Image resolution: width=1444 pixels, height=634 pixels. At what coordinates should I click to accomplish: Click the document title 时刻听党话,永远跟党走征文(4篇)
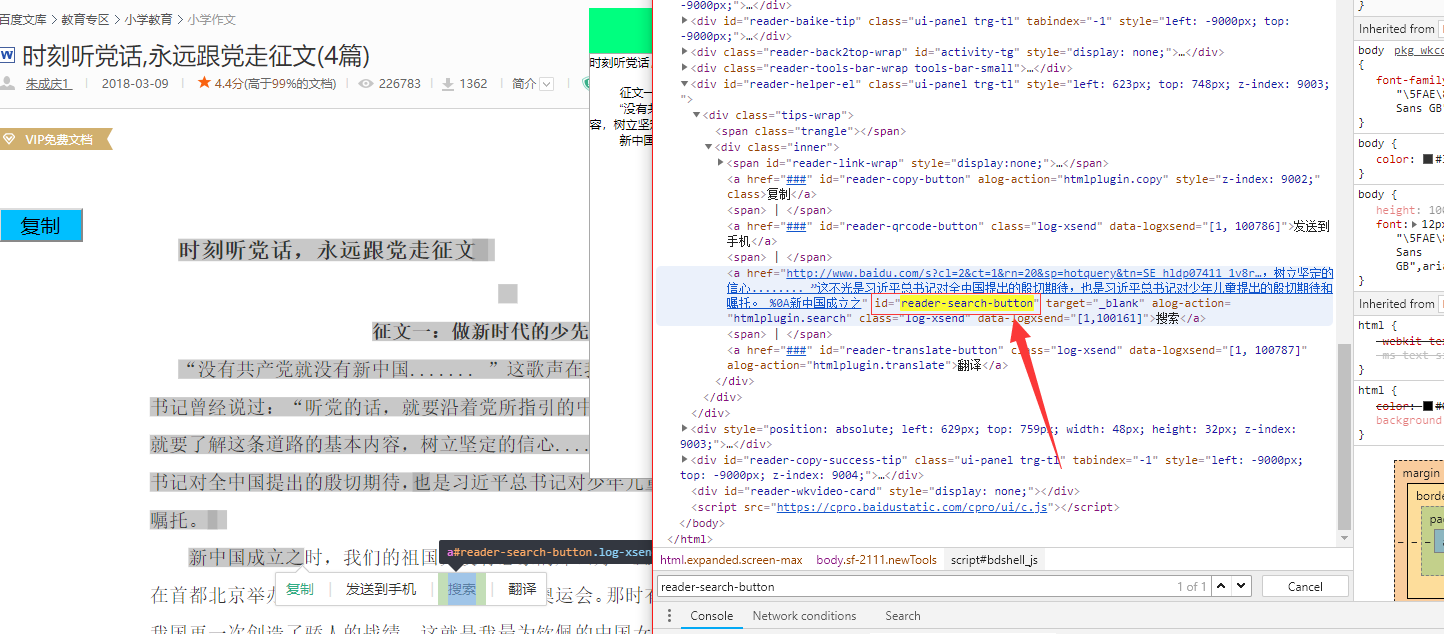[x=196, y=54]
